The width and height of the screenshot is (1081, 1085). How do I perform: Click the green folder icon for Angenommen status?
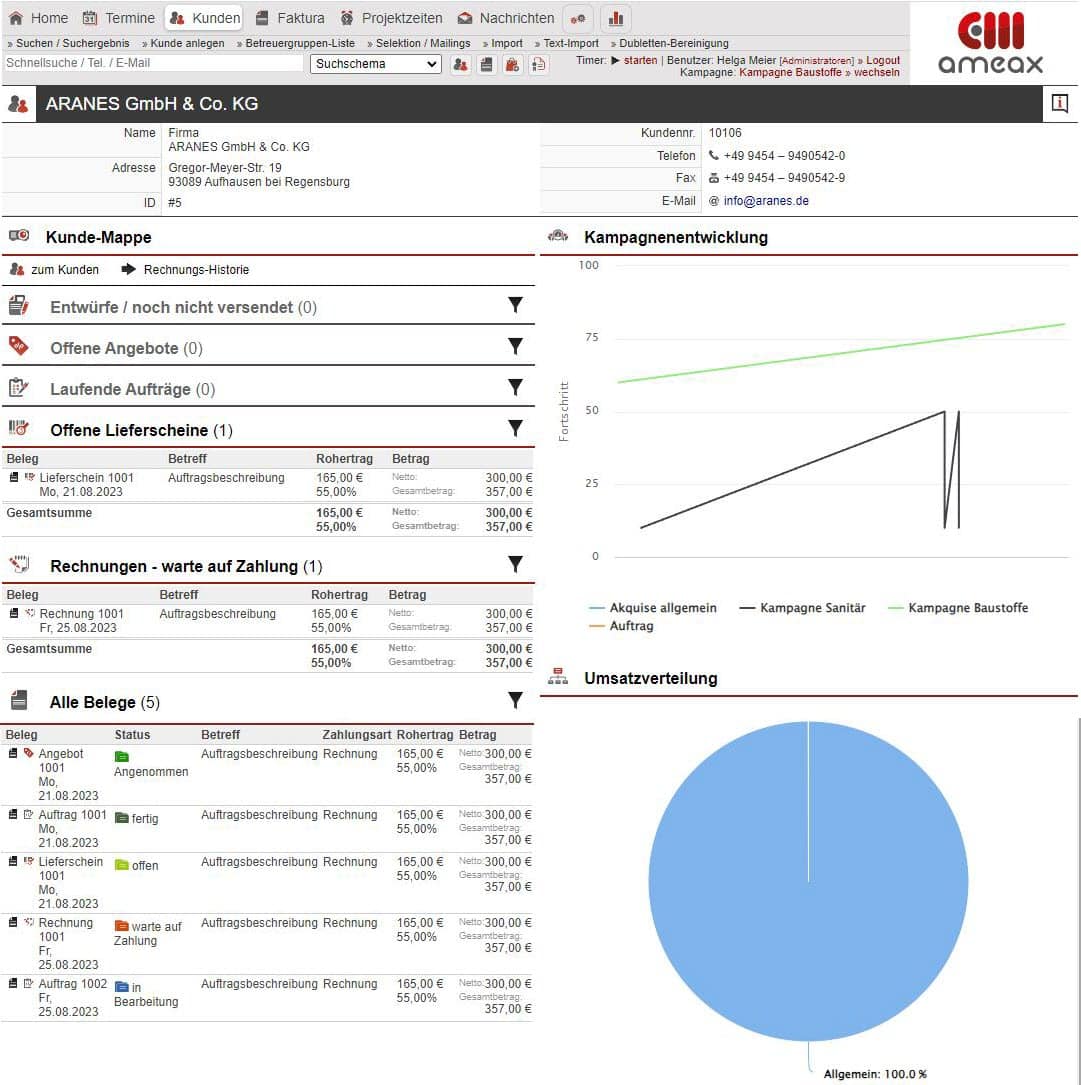(122, 757)
